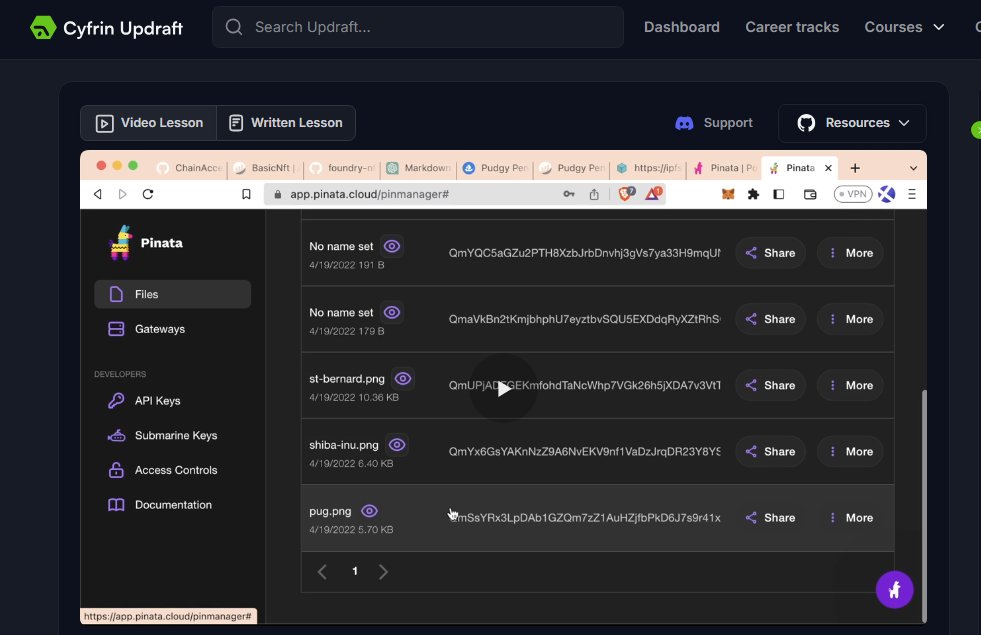
Task: Switch to the Written Lesson tab
Action: point(286,123)
